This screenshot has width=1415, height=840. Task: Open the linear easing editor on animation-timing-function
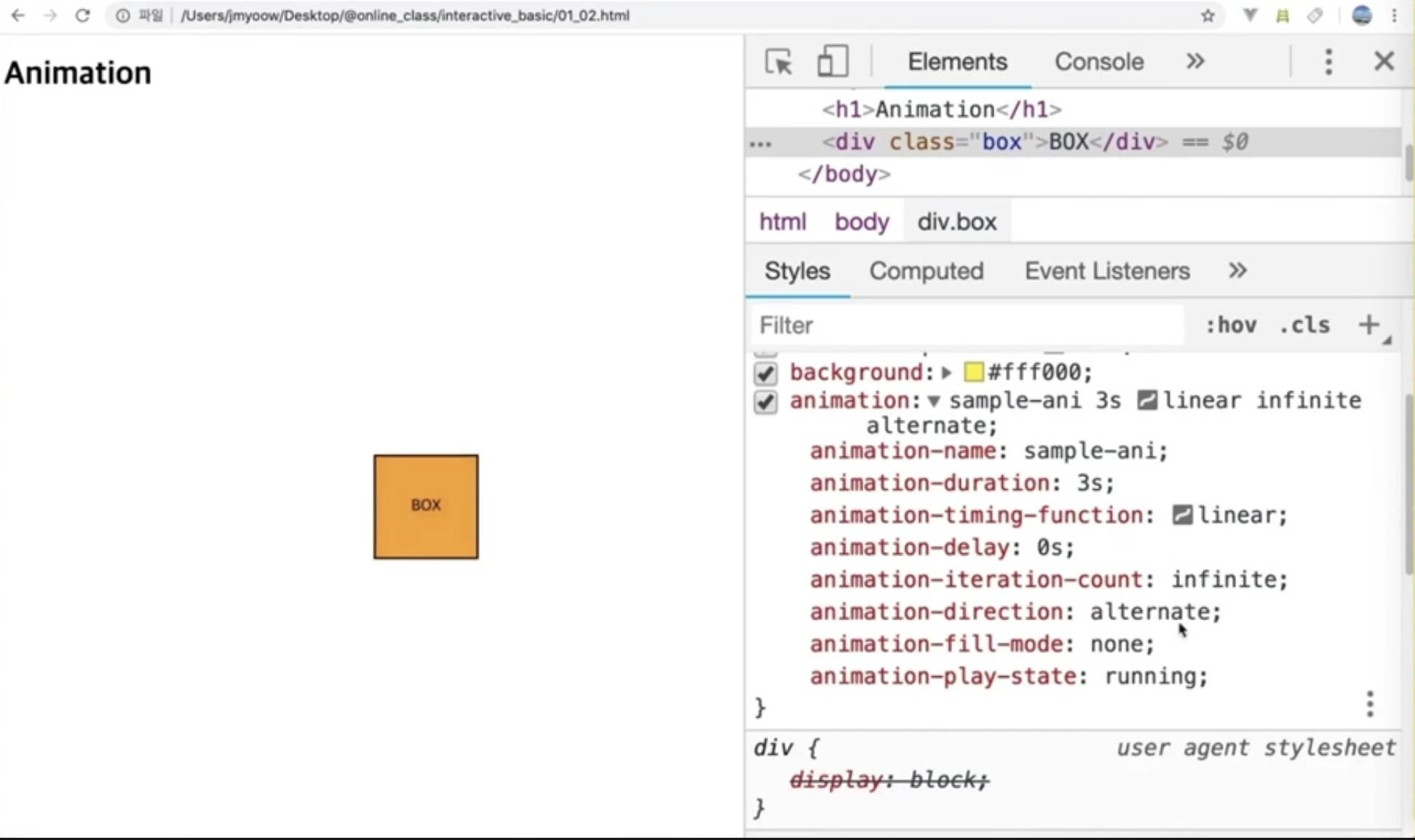[x=1182, y=515]
